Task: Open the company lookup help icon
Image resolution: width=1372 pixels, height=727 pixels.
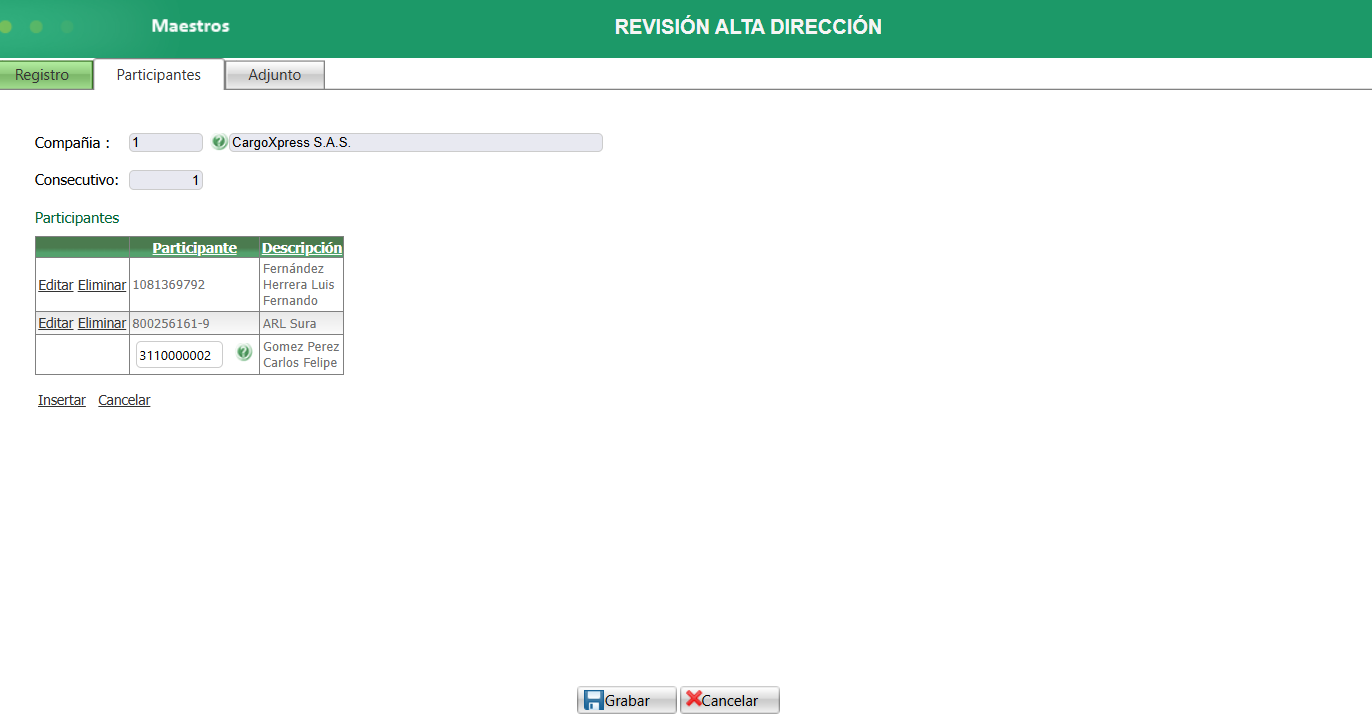Action: pyautogui.click(x=219, y=142)
